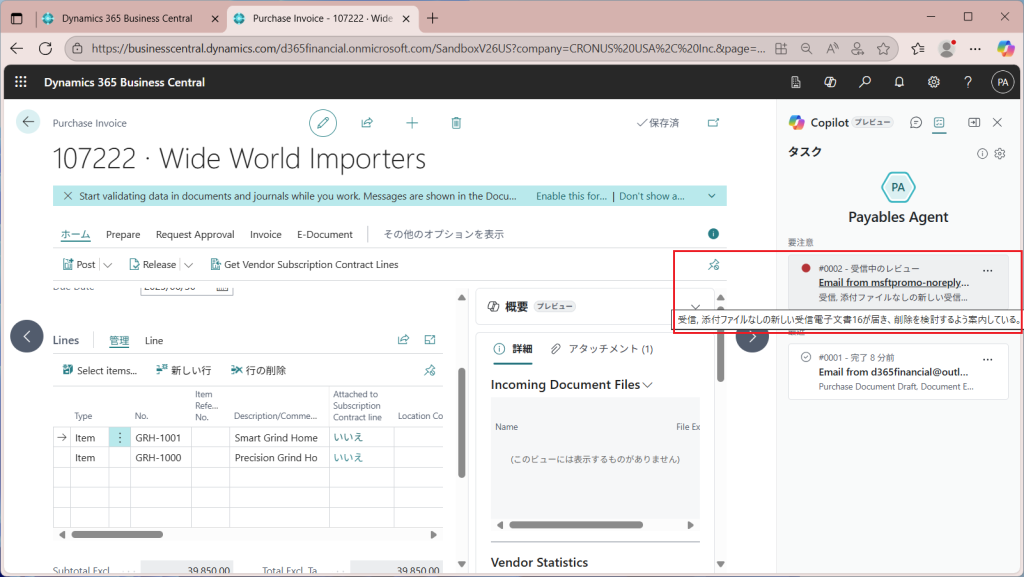Open the notifications bell
The width and height of the screenshot is (1024, 577).
(x=899, y=82)
